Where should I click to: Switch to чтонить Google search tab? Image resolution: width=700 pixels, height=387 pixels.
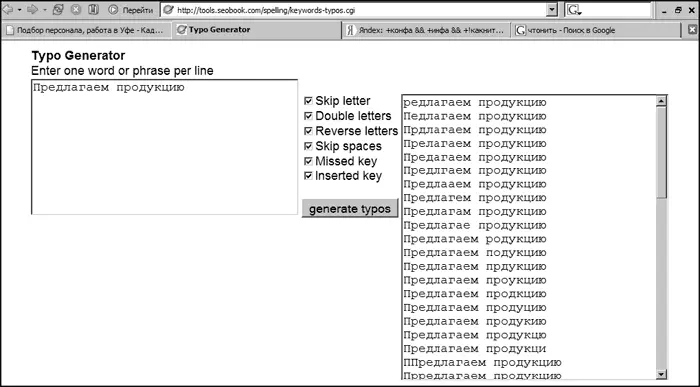point(596,30)
